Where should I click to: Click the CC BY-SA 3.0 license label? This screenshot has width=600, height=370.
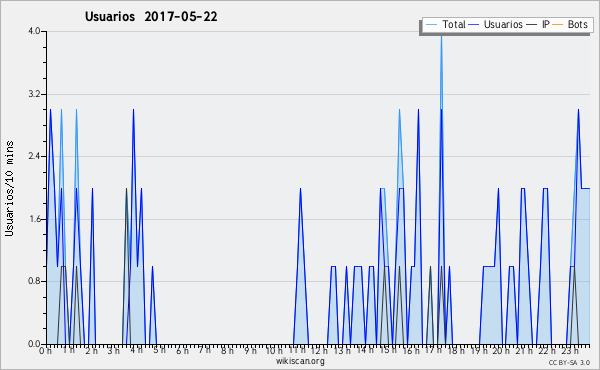point(569,362)
